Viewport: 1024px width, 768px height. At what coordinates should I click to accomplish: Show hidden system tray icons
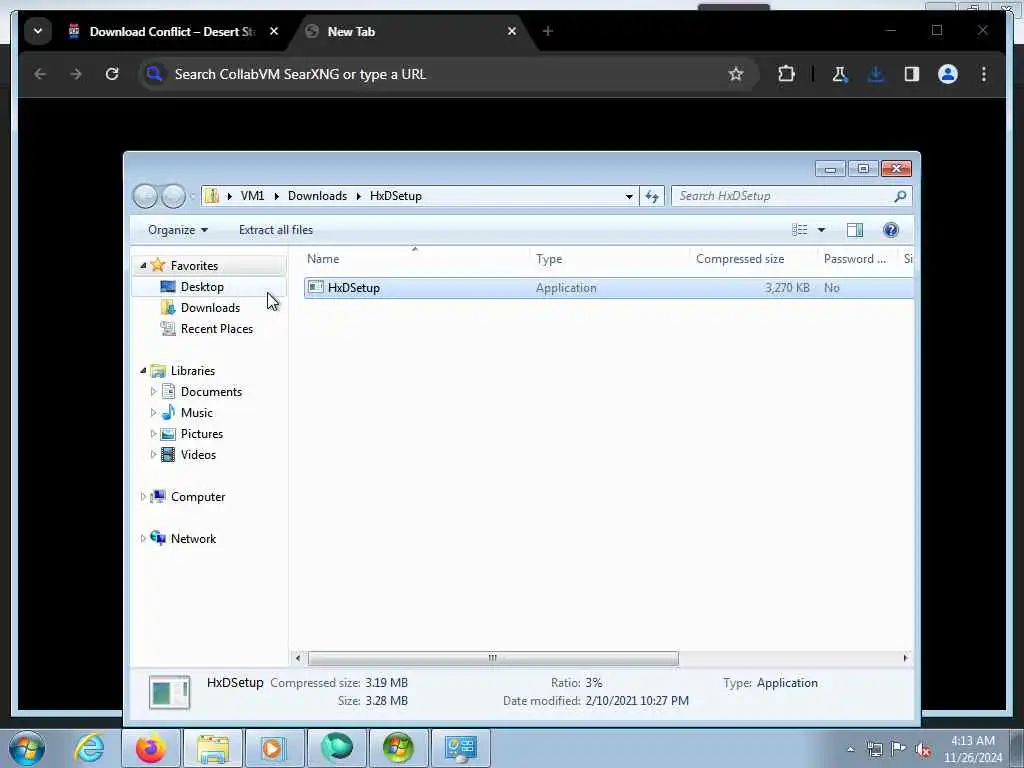tap(850, 750)
